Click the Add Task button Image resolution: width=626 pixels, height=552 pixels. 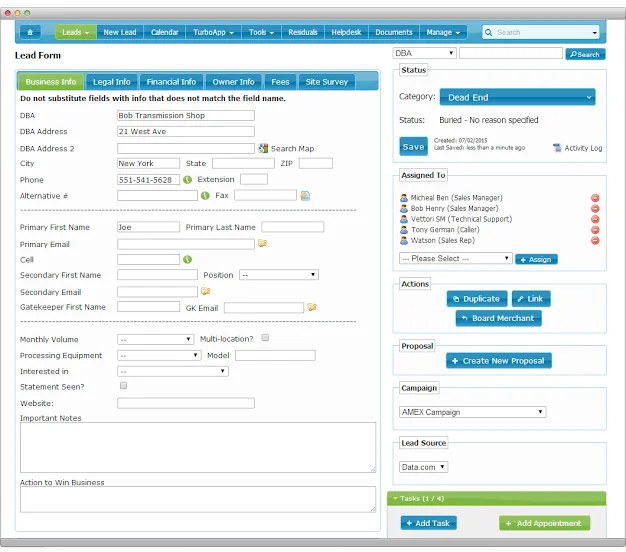click(428, 523)
